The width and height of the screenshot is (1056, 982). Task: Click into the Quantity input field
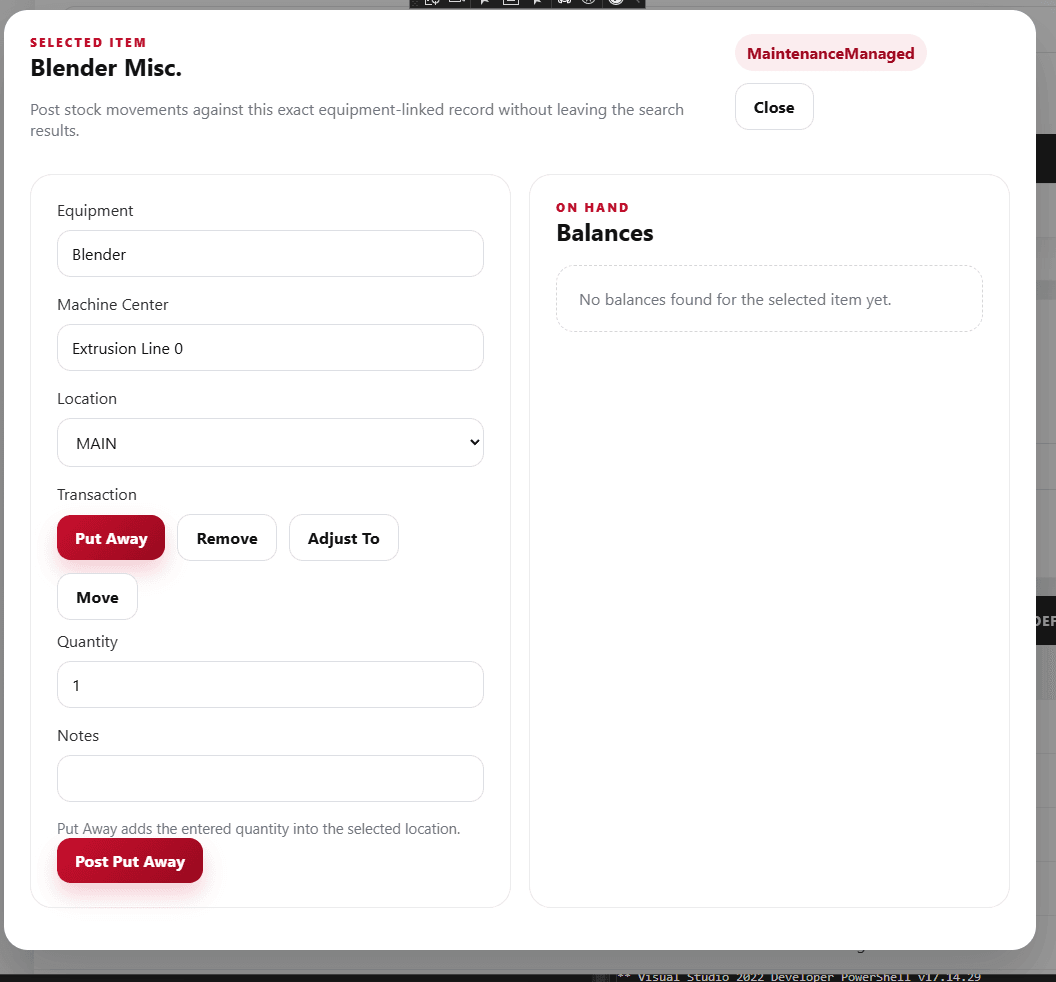pos(270,685)
